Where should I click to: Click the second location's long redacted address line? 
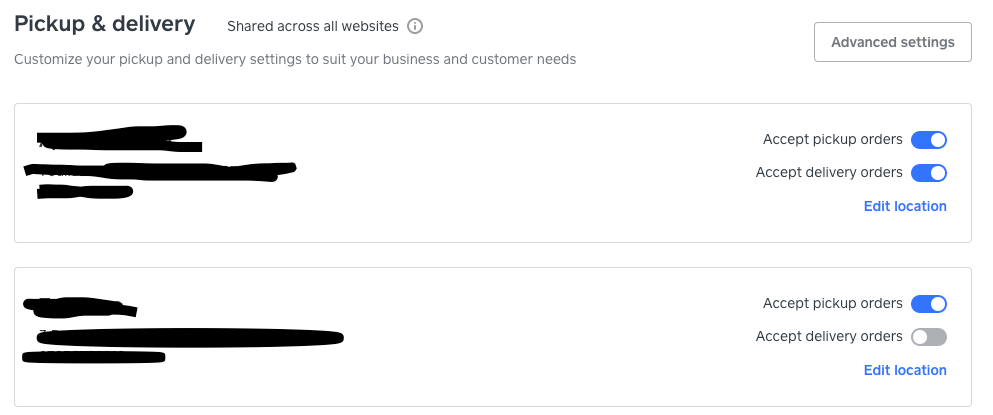pos(185,337)
